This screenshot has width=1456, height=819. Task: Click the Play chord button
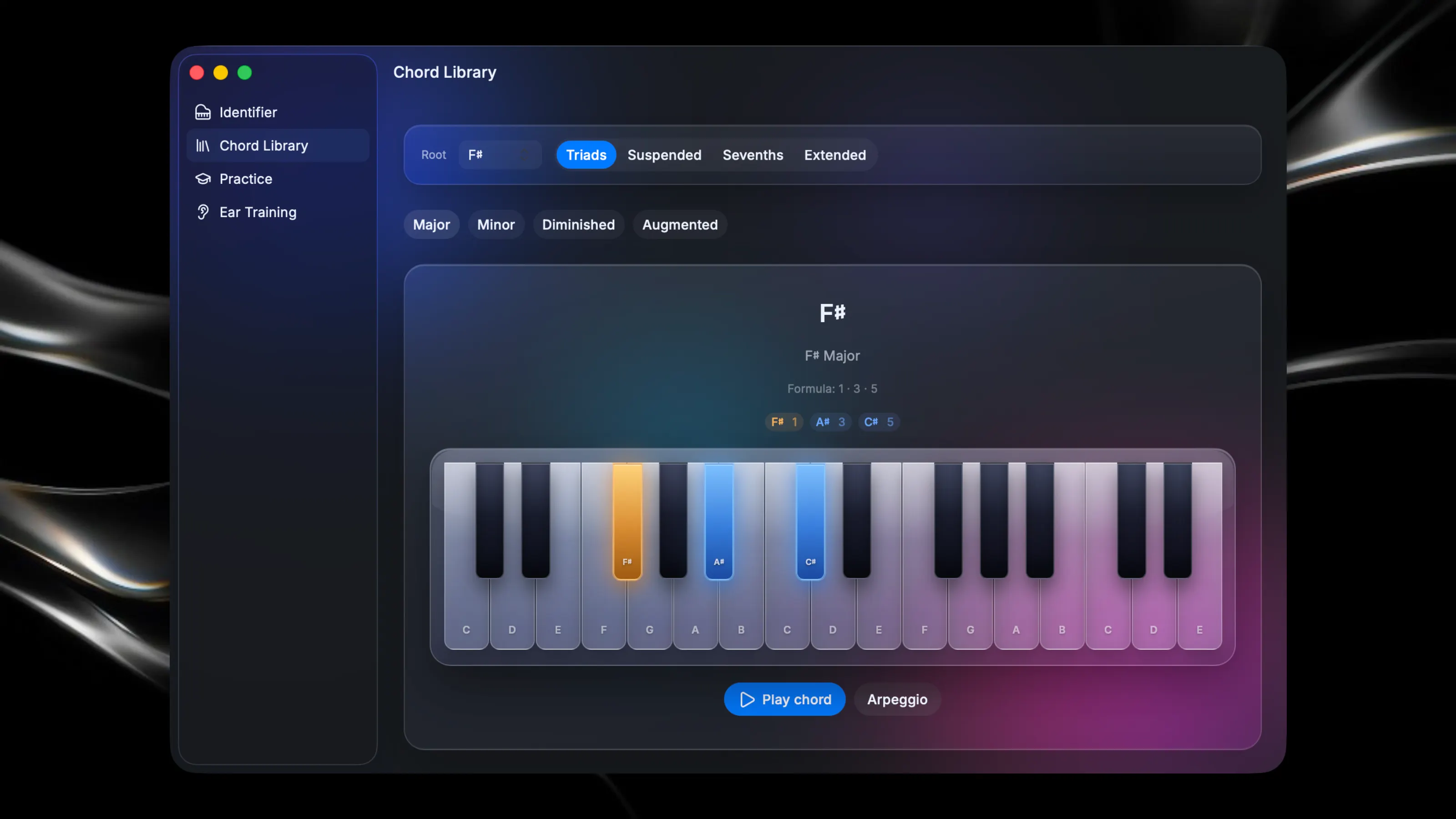784,700
